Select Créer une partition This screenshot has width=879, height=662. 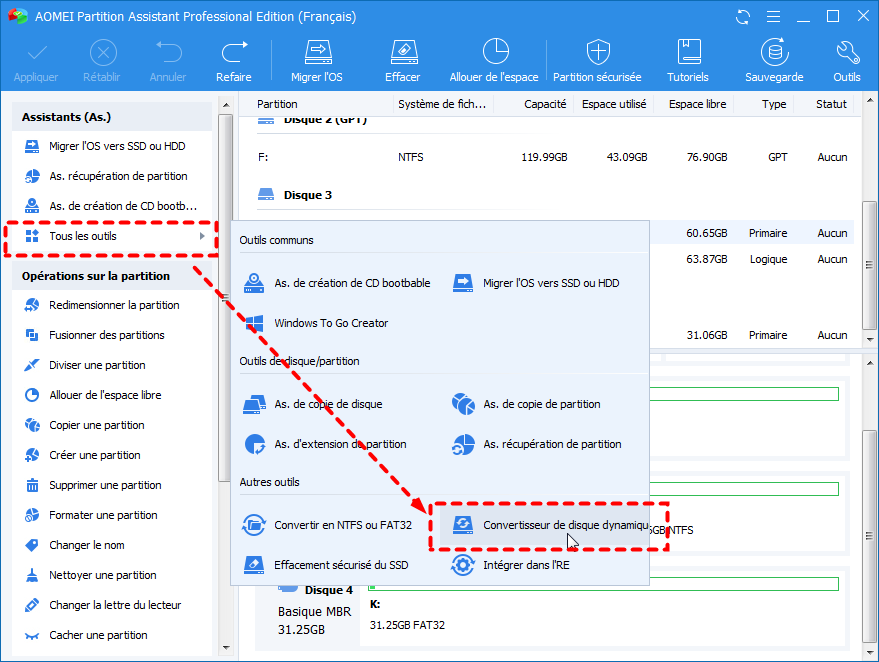point(112,455)
